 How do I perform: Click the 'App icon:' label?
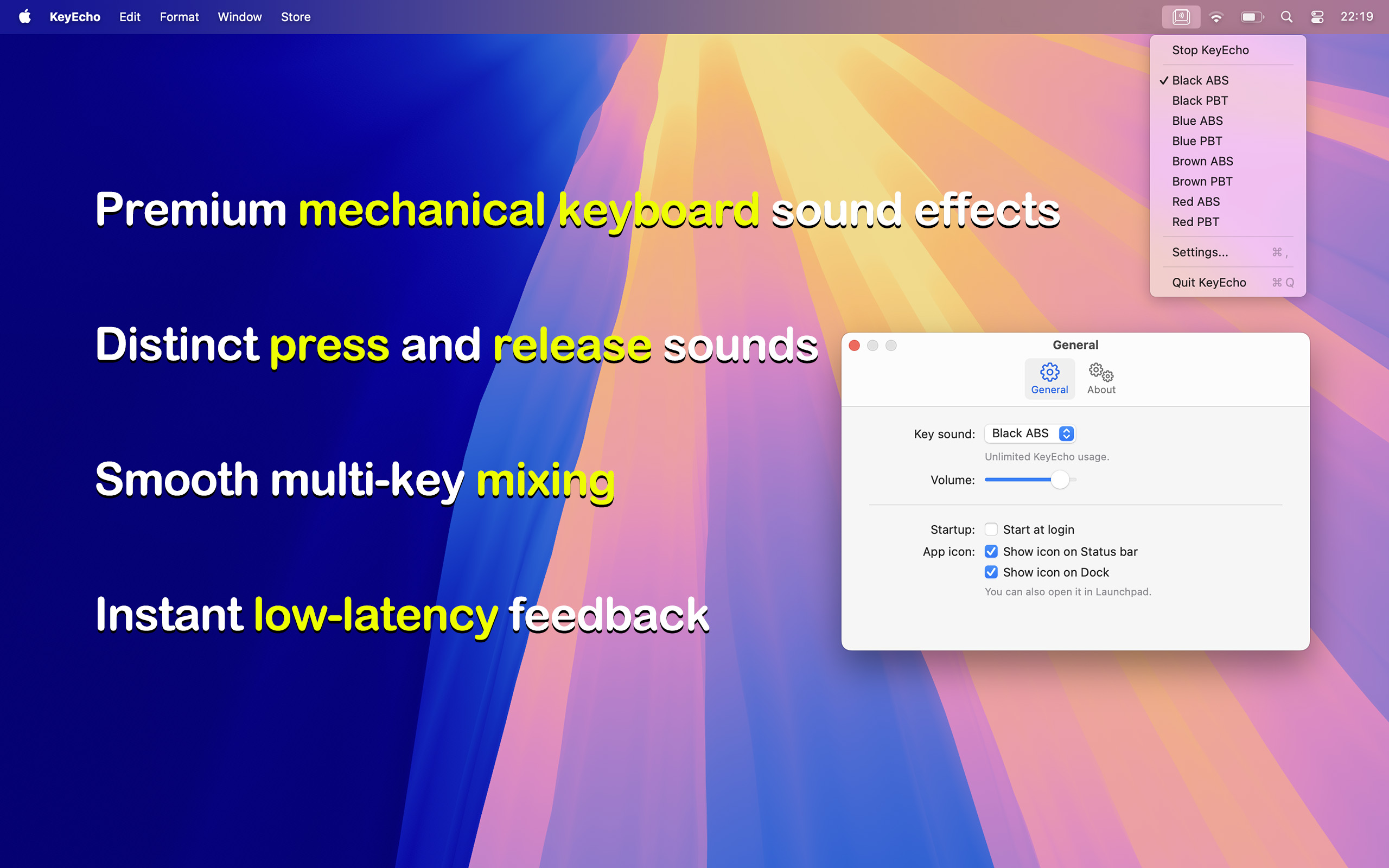click(x=948, y=552)
